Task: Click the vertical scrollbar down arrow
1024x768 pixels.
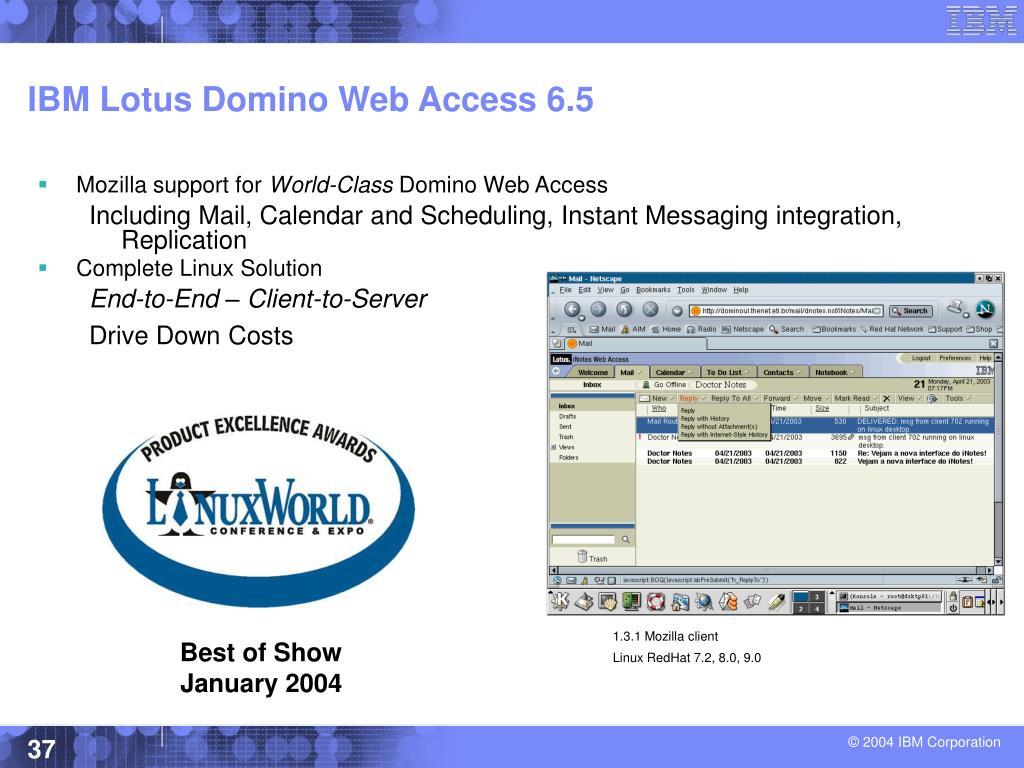Action: [998, 562]
